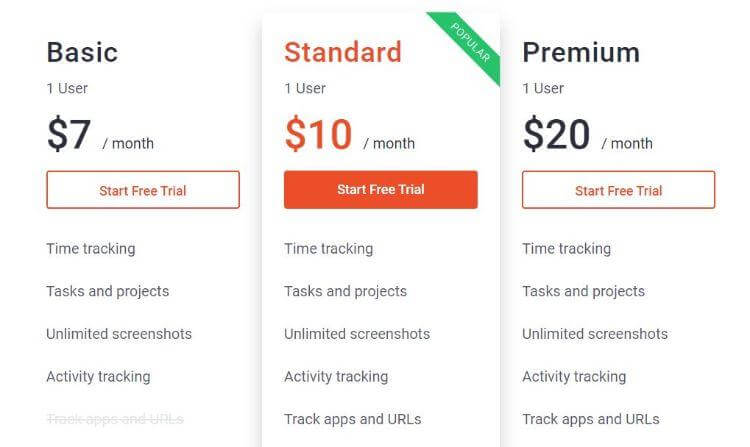The width and height of the screenshot is (750, 447).
Task: Click Track apps and URLs in Premium column
Action: [590, 420]
